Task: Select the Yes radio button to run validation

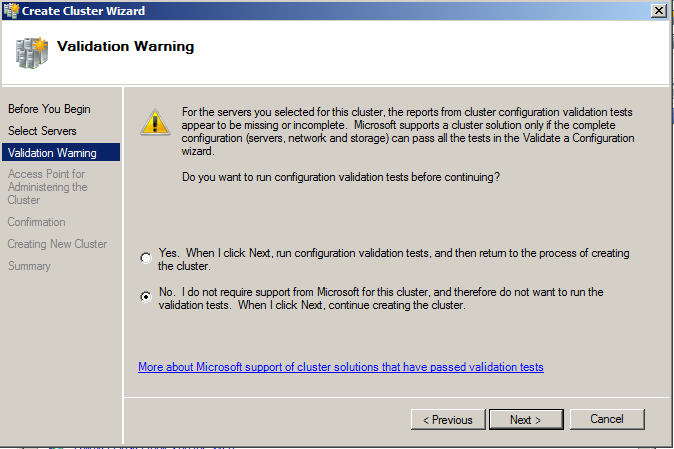Action: click(146, 258)
